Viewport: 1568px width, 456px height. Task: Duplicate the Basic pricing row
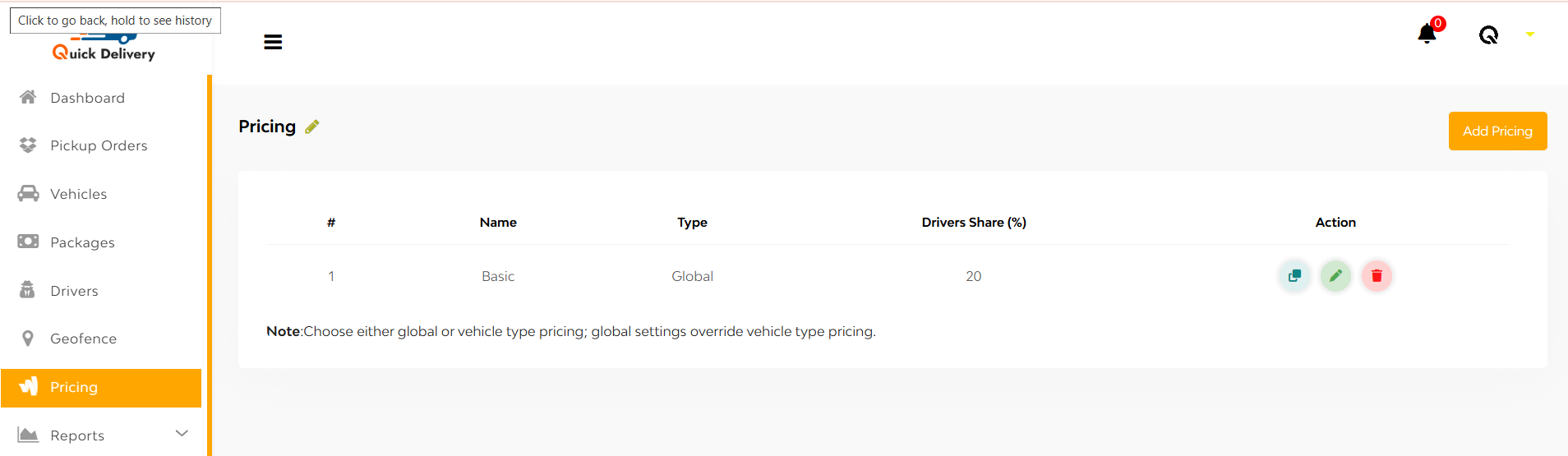(1294, 276)
